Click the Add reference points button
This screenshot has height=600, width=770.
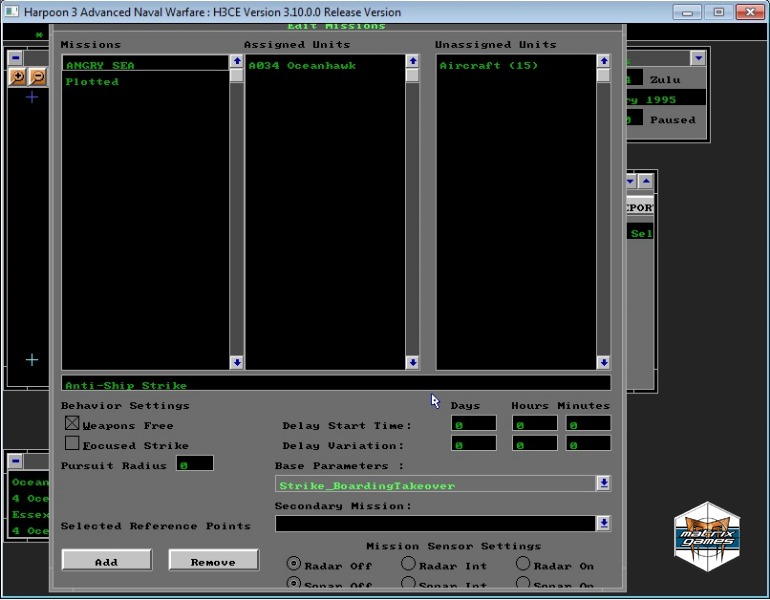(x=106, y=561)
